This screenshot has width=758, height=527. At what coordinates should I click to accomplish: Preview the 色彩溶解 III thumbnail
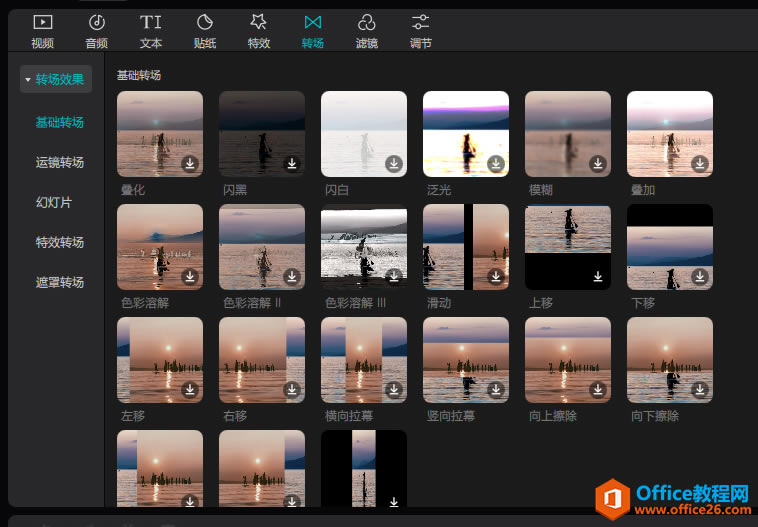coord(364,247)
